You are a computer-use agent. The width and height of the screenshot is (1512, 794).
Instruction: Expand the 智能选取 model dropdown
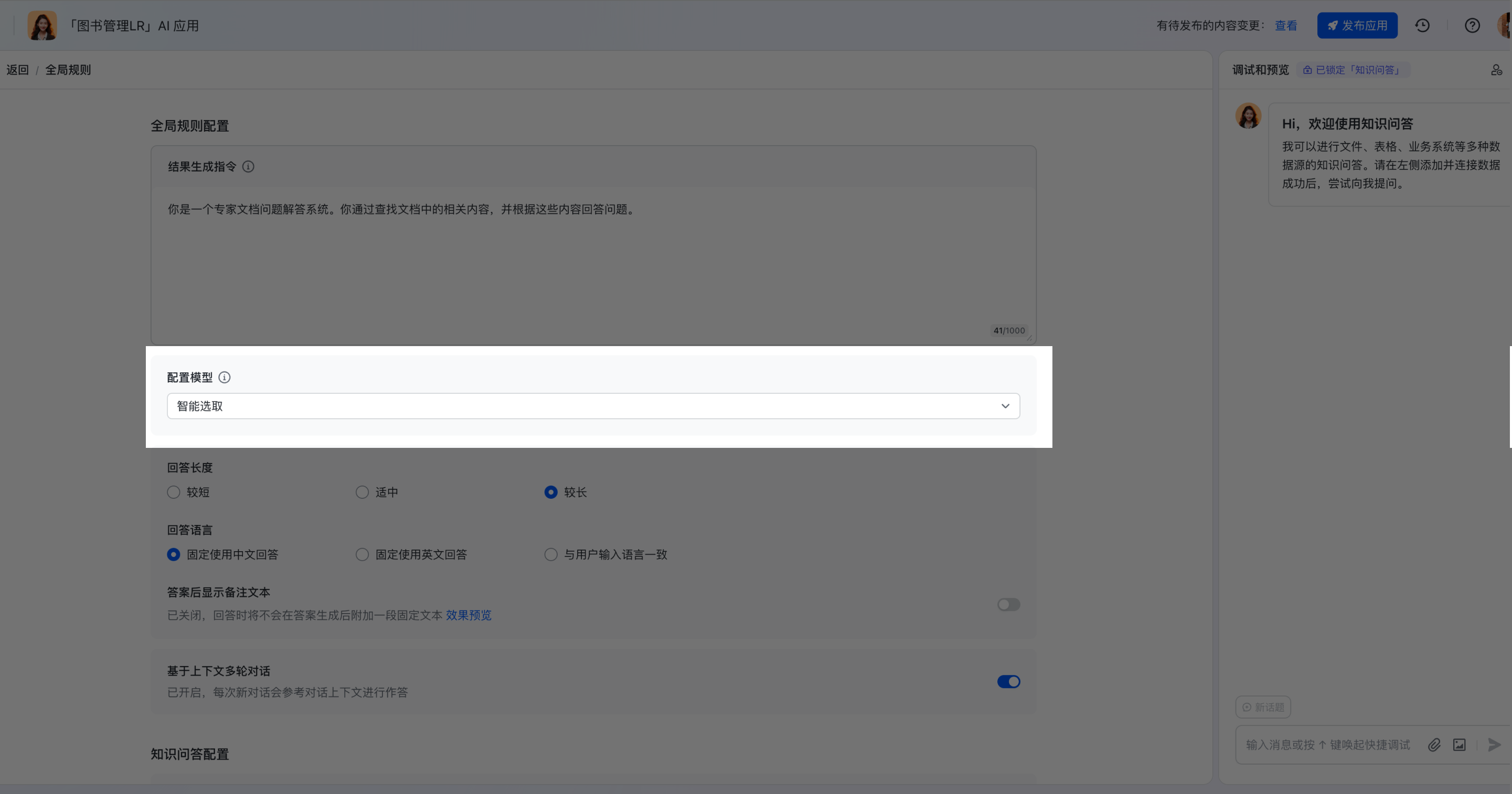(593, 406)
